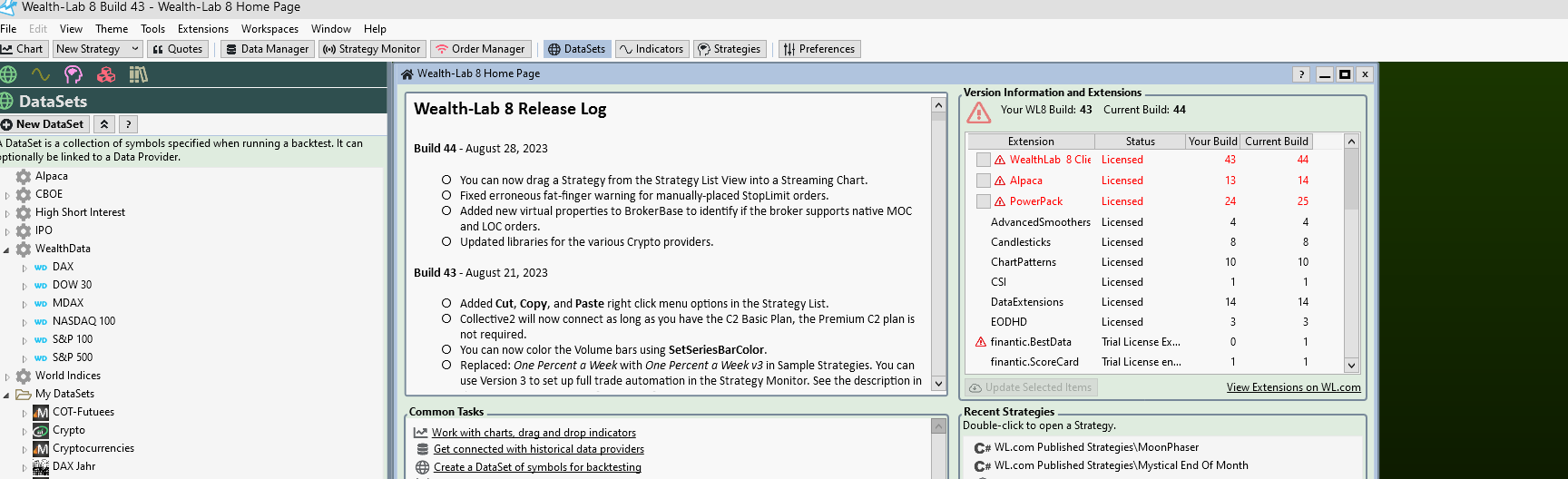Open 'Create a DataSet of symbols' link
Image resolution: width=1568 pixels, height=479 pixels.
tap(537, 467)
